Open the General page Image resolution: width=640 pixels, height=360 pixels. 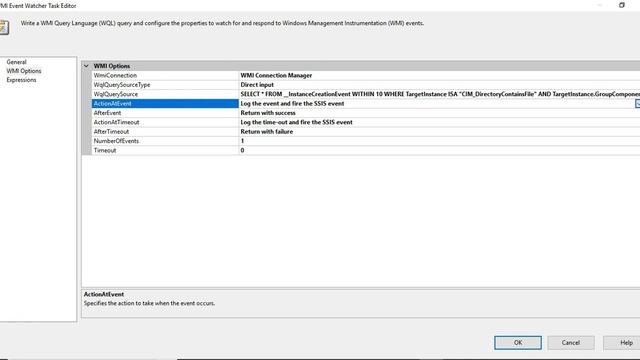[16, 62]
